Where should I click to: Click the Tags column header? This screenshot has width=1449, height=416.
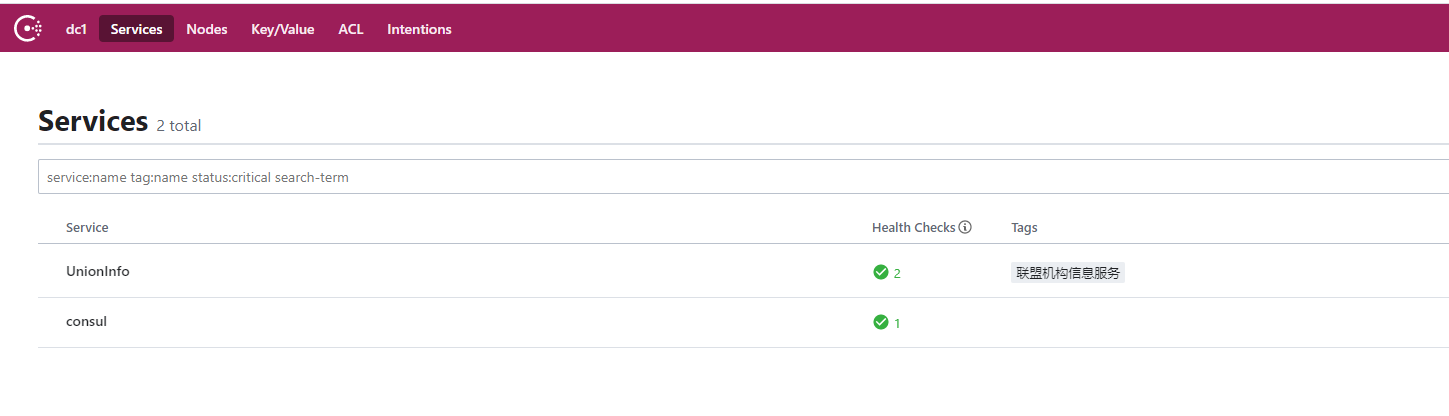[1024, 227]
